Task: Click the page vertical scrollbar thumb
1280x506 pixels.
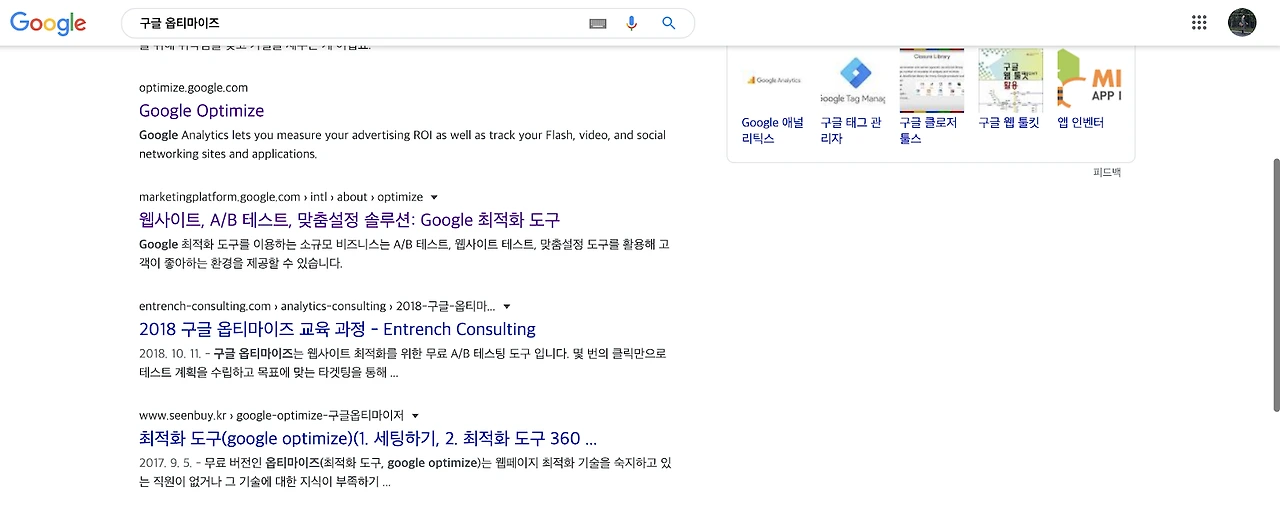Action: tap(1275, 284)
